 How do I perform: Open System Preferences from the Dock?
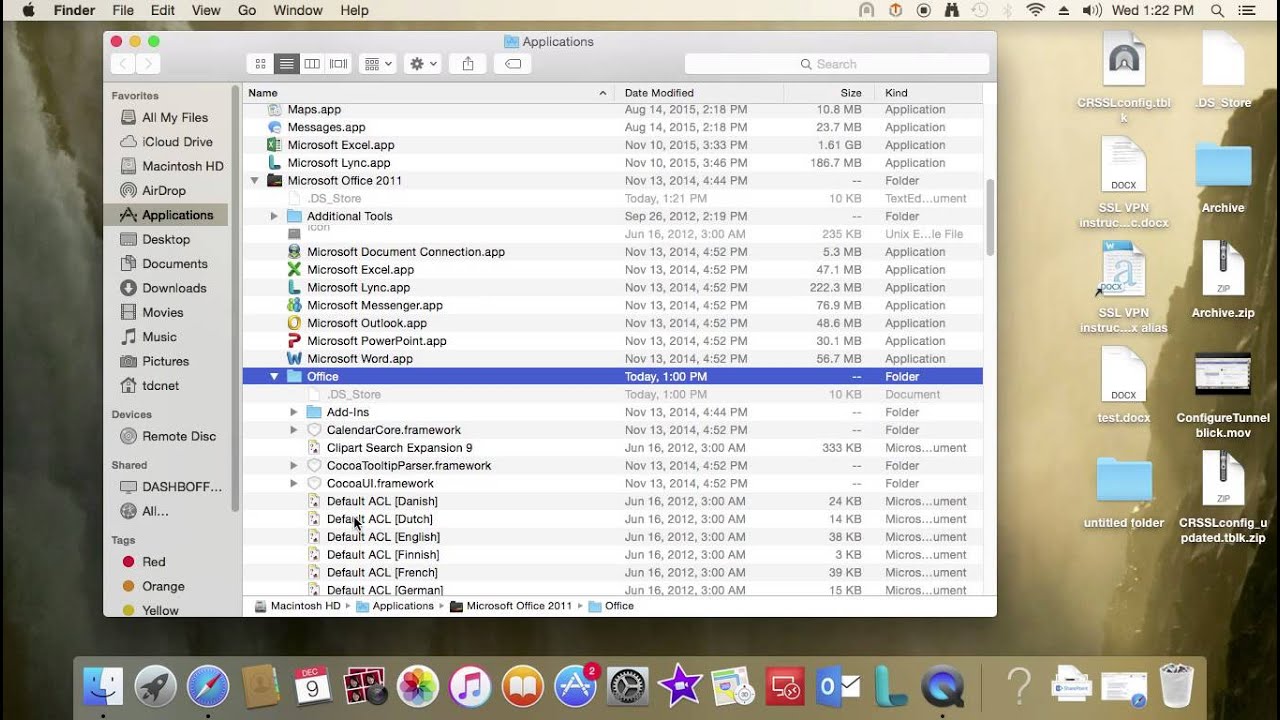628,686
